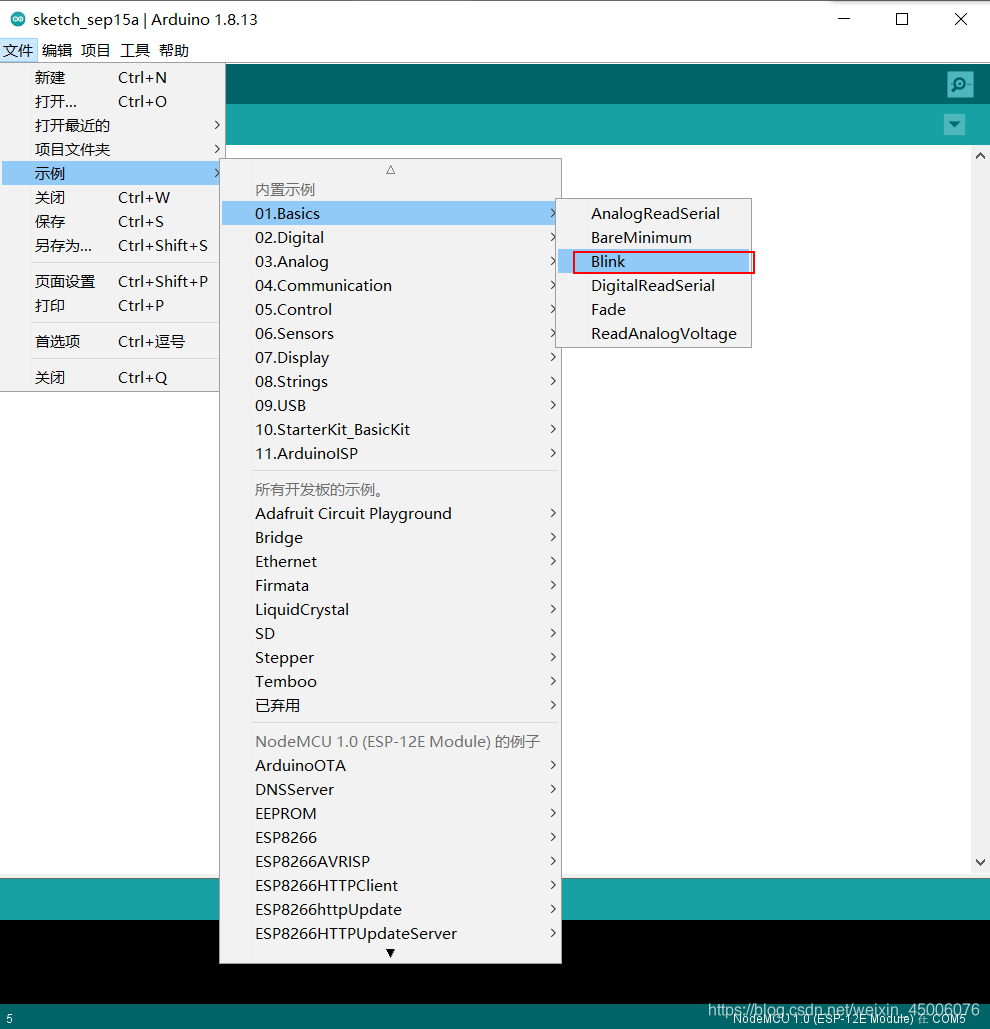Expand the ESP8266HTTPUpdateServer examples
The height and width of the screenshot is (1029, 990).
point(390,934)
